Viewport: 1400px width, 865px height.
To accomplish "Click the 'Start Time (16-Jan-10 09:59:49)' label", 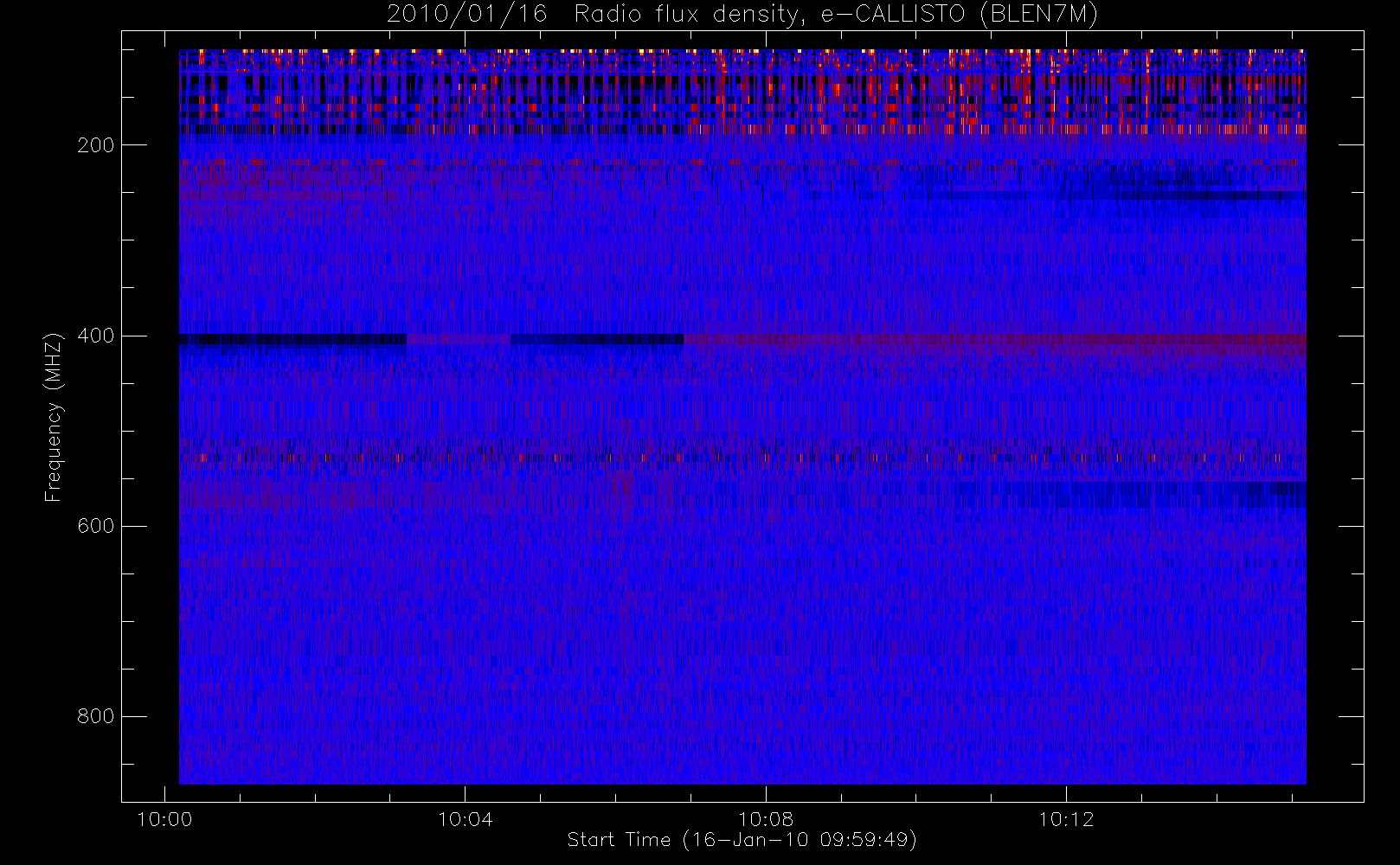I will tap(742, 840).
